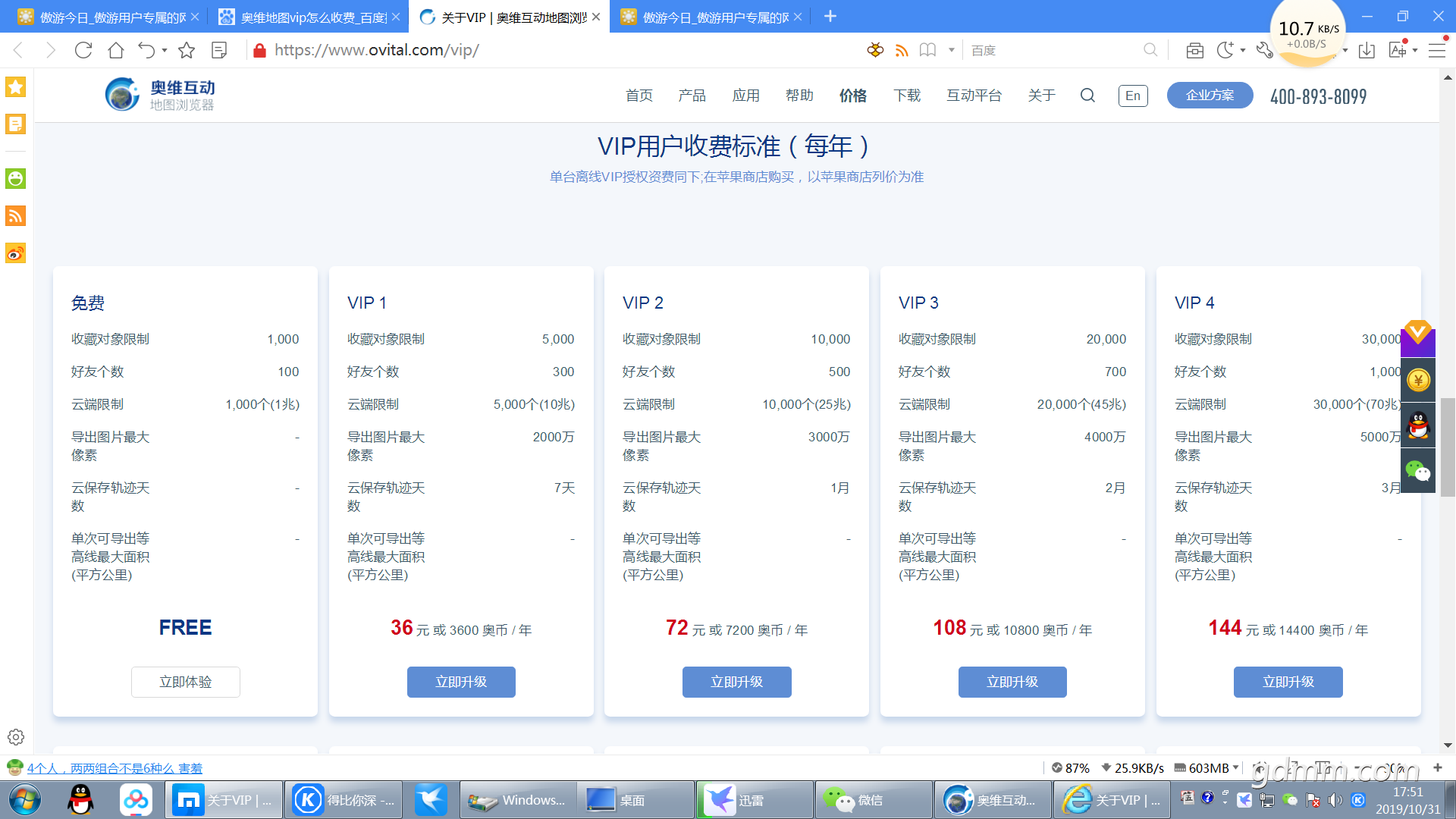Click 立即升级 under VIP 1
The image size is (1456, 819).
(461, 682)
